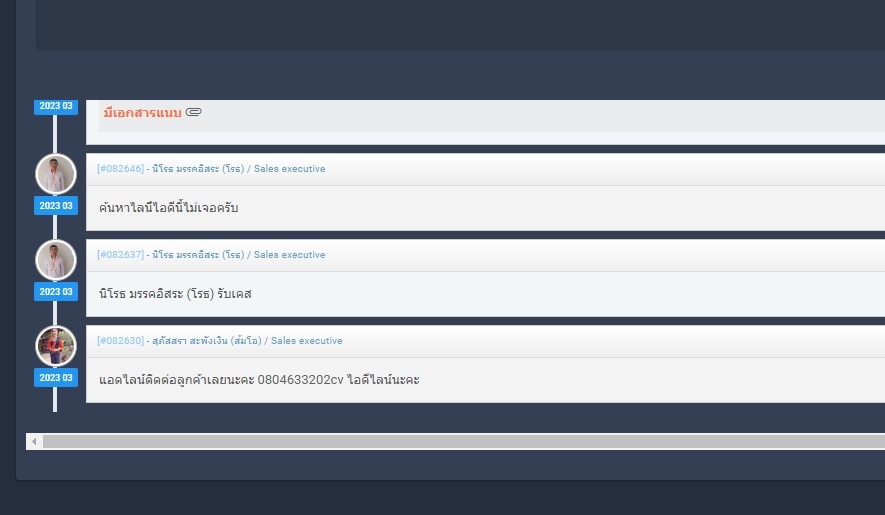This screenshot has height=515, width=885.
Task: Click 2023 03 badge beside รับเคส message
Action: pyautogui.click(x=56, y=291)
